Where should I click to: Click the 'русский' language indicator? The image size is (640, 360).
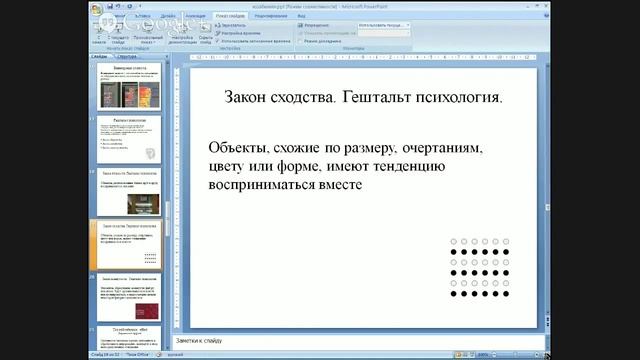pos(176,355)
